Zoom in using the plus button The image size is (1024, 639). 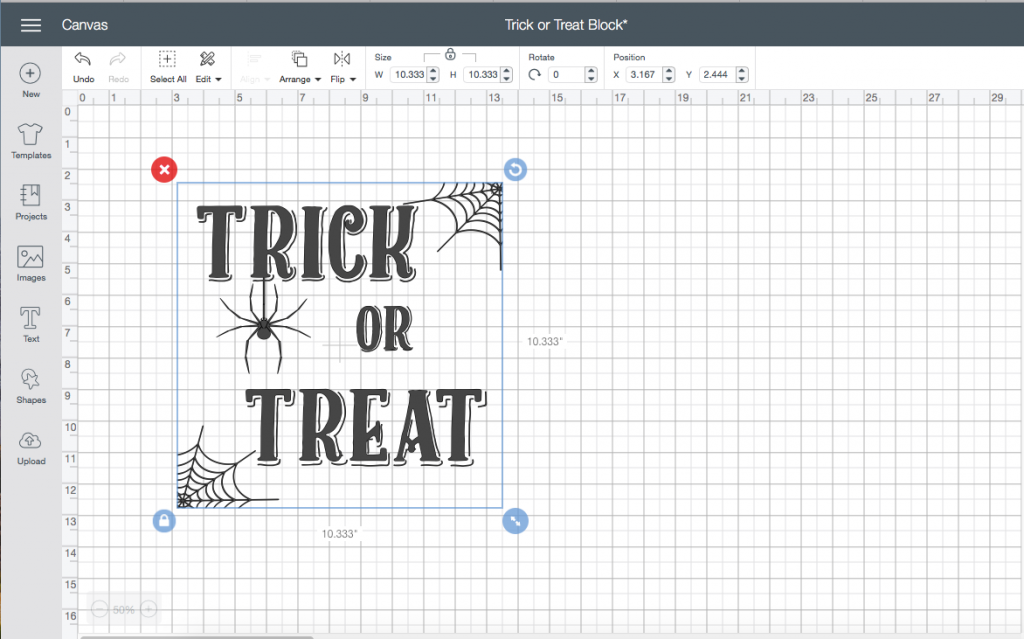tap(148, 608)
